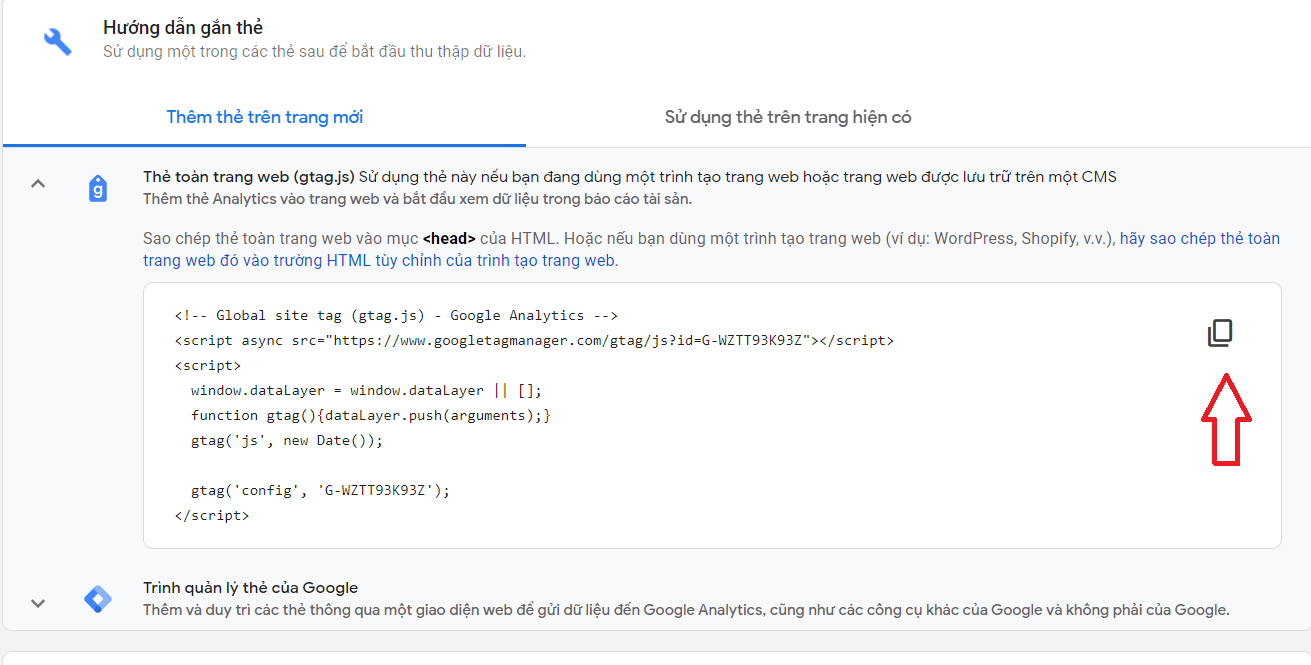Click the Google Tag Manager diamond icon

(x=98, y=600)
